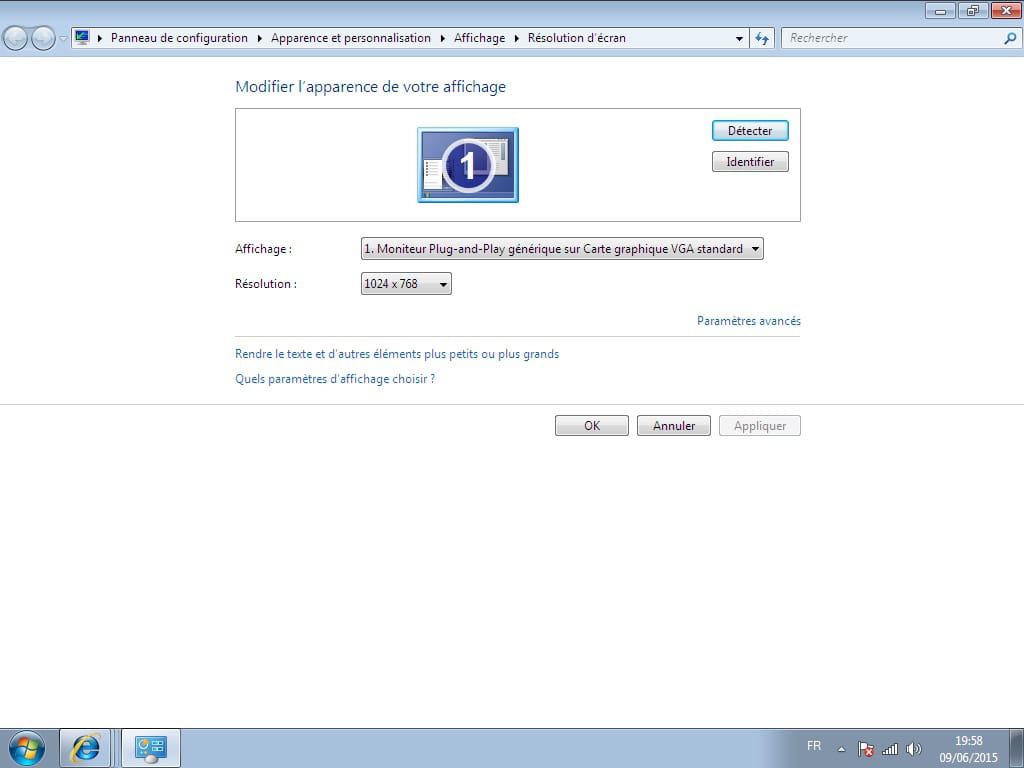Open Action Center flag icon
The width and height of the screenshot is (1024, 768).
pos(866,749)
